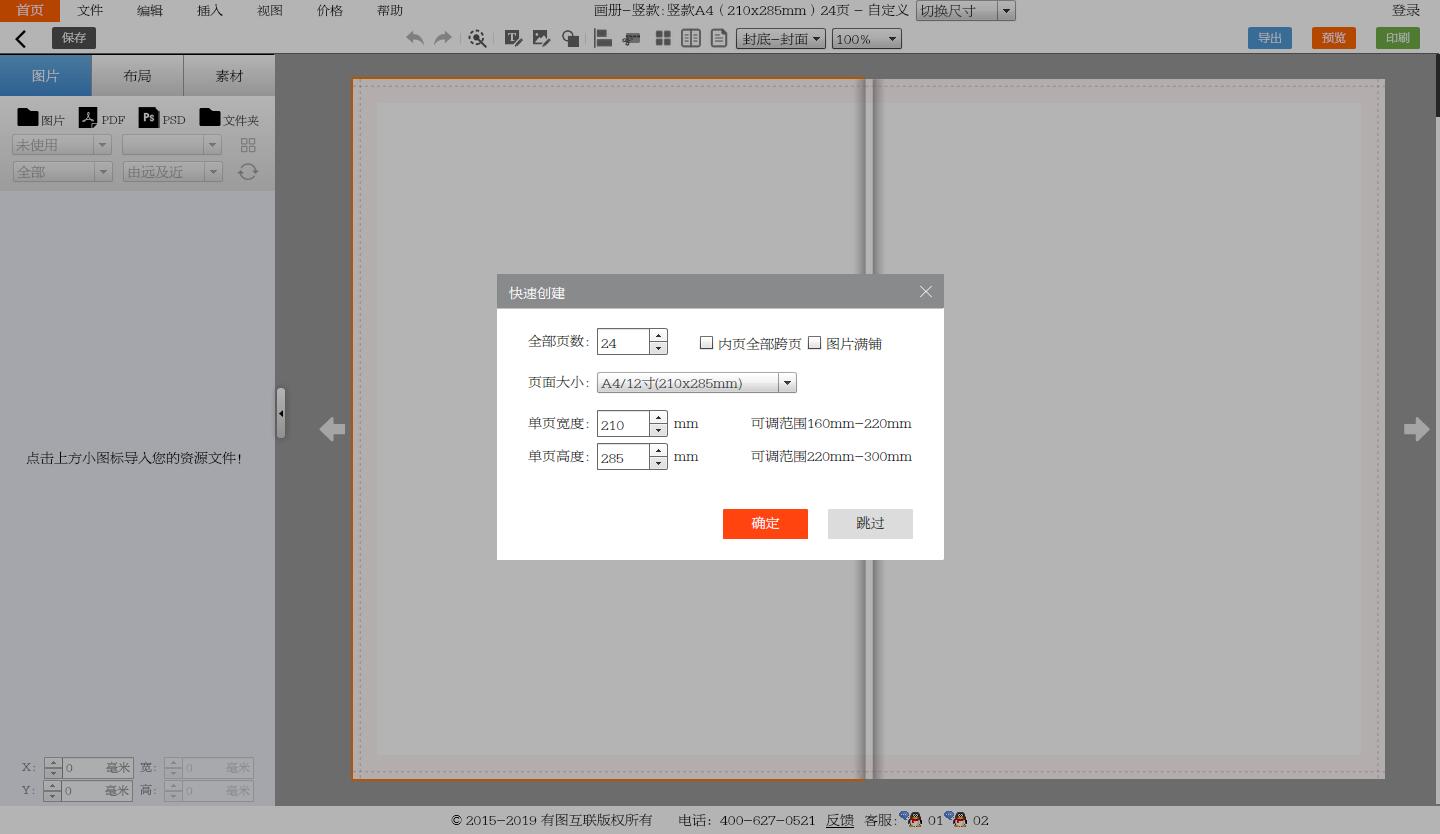Click the 预览 button
The height and width of the screenshot is (834, 1440).
[1334, 38]
